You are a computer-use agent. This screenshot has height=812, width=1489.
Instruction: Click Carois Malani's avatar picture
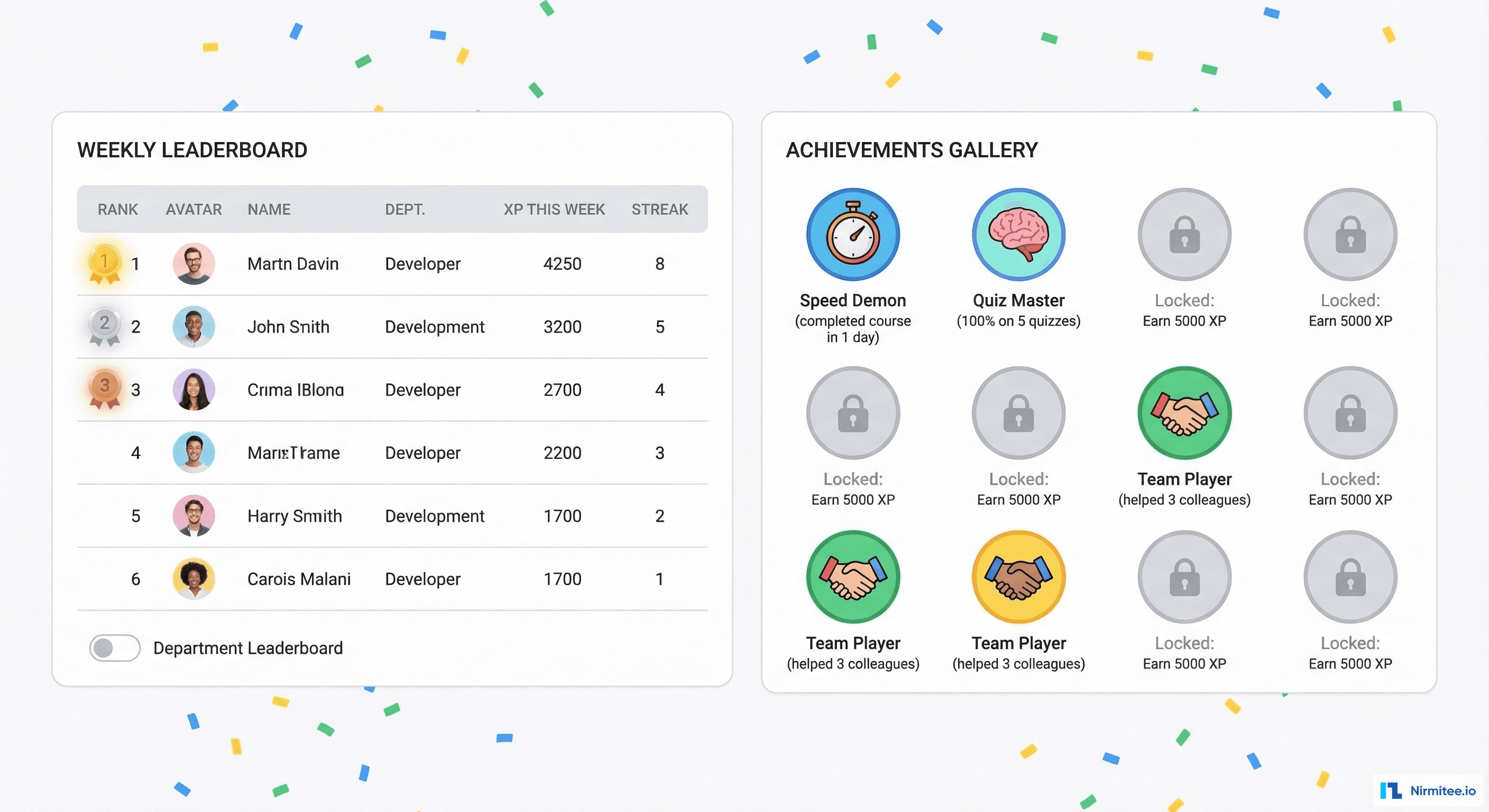[x=194, y=578]
